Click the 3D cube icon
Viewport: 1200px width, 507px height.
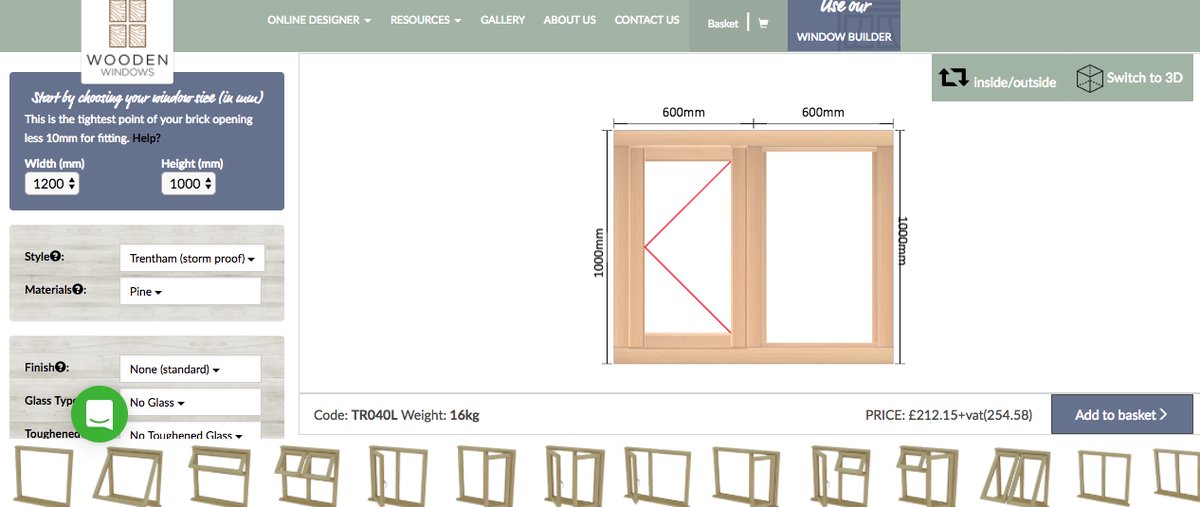pyautogui.click(x=1088, y=80)
